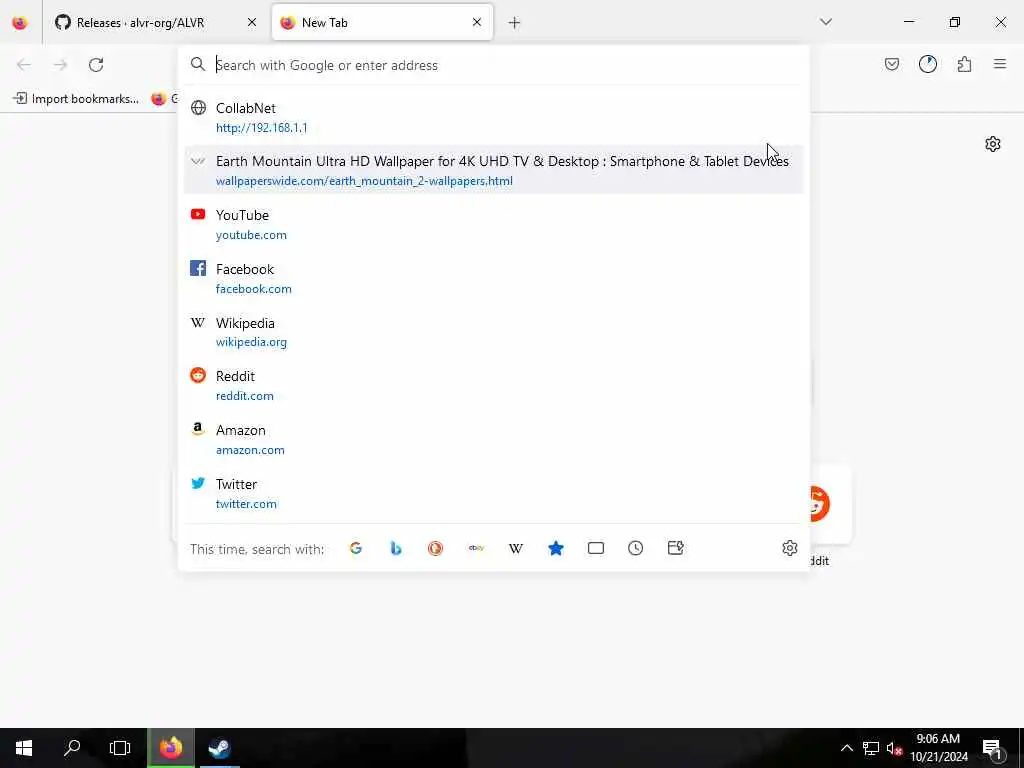Open search settings gear in dropdown

coord(790,548)
